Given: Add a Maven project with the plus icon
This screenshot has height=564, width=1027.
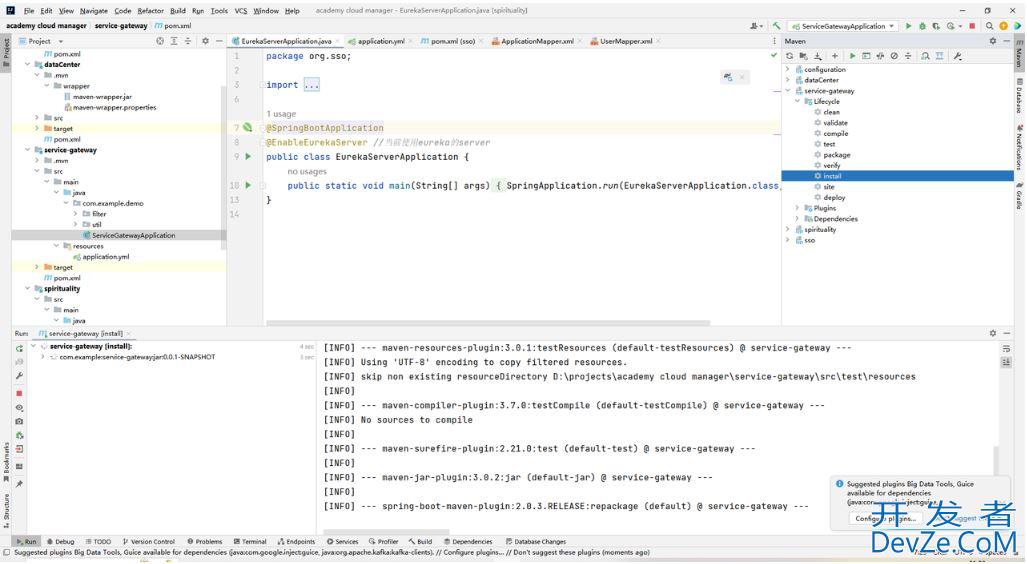Looking at the screenshot, I should (x=834, y=56).
